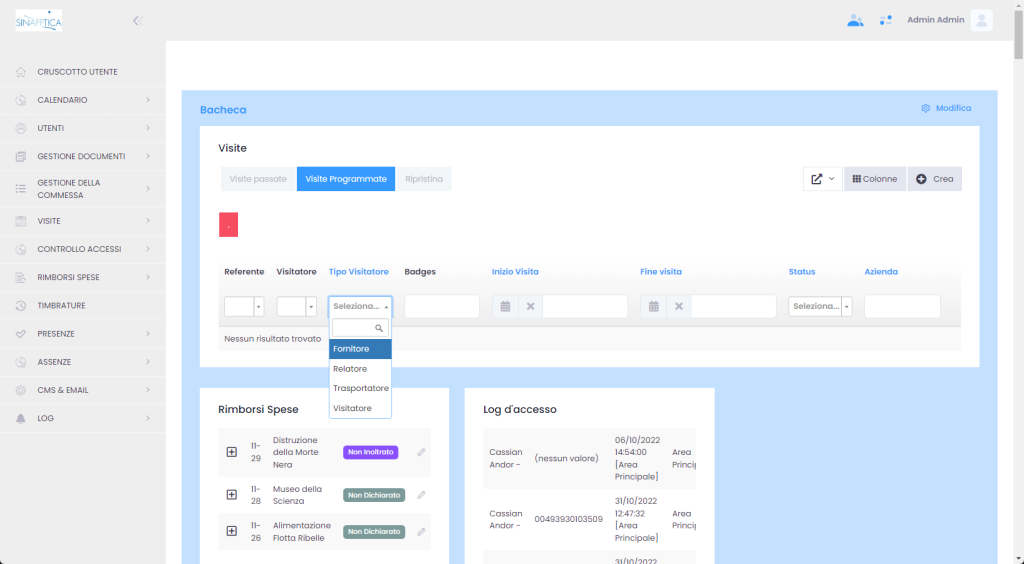Screen dimensions: 1024x564
Task: Open the export icon dropdown
Action: [x=823, y=179]
